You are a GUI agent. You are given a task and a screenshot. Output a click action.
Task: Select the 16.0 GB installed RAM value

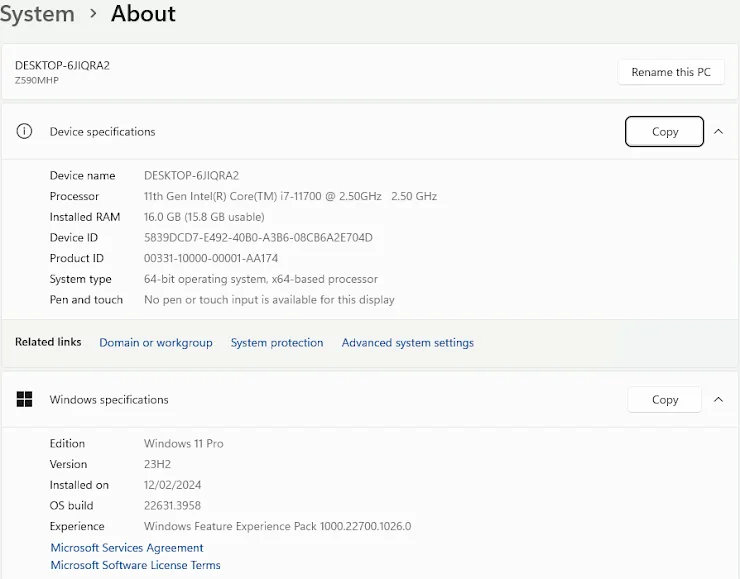tap(204, 217)
